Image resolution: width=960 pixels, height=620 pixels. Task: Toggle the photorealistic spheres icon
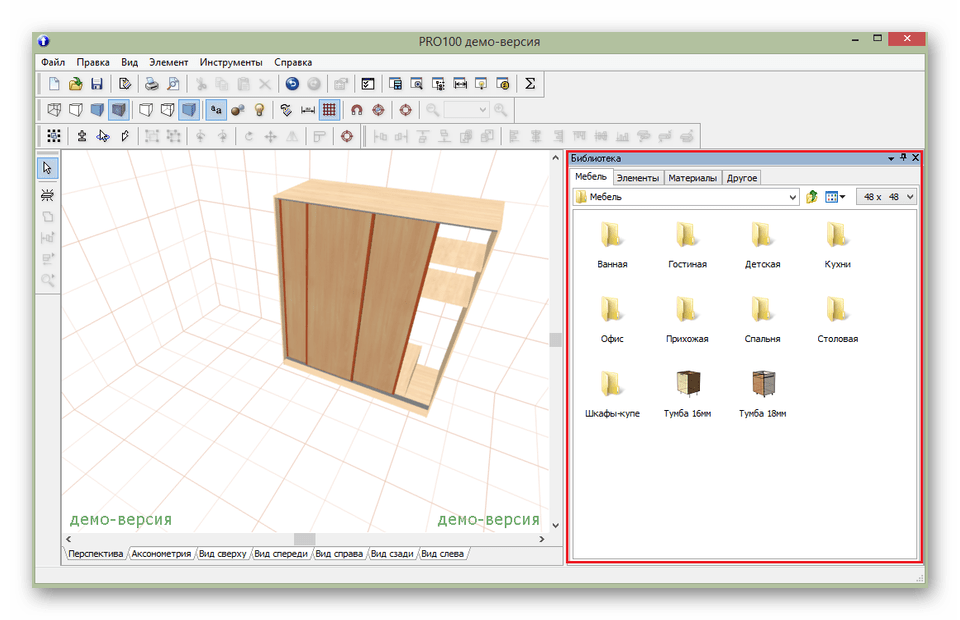pyautogui.click(x=238, y=110)
